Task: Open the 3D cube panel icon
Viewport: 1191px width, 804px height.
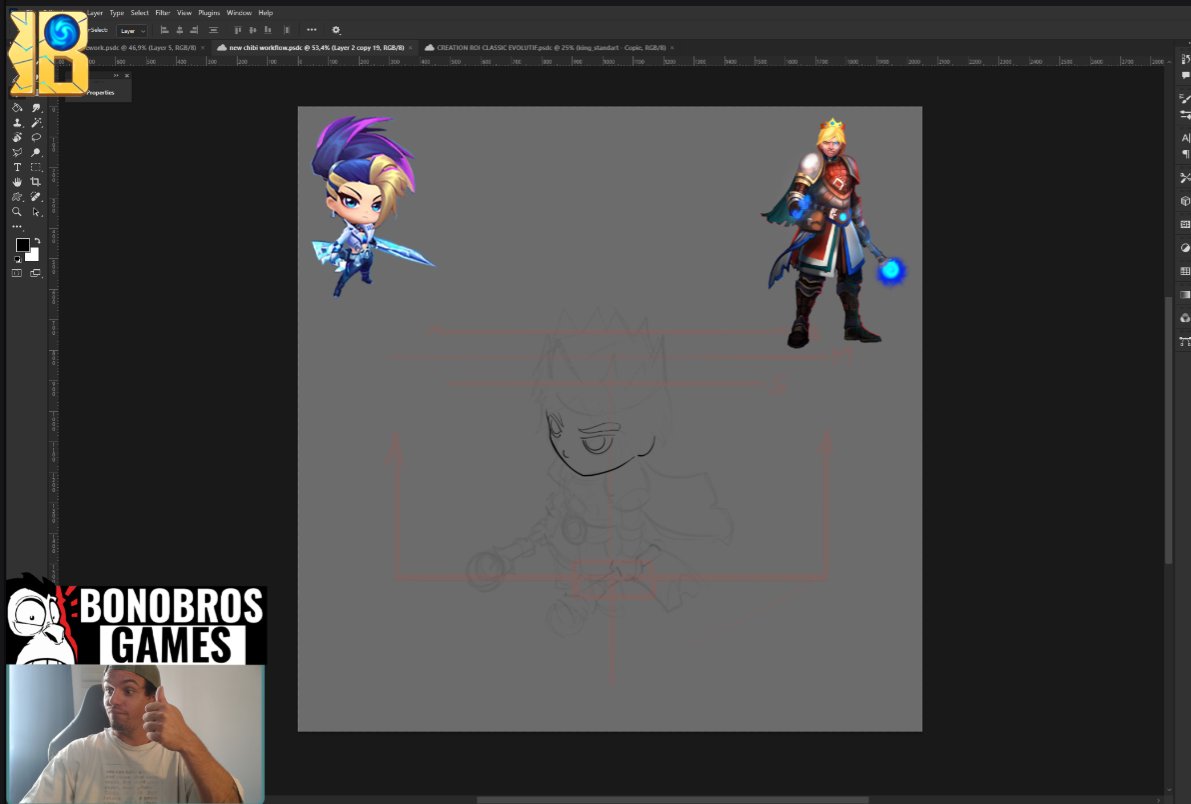Action: tap(1184, 201)
